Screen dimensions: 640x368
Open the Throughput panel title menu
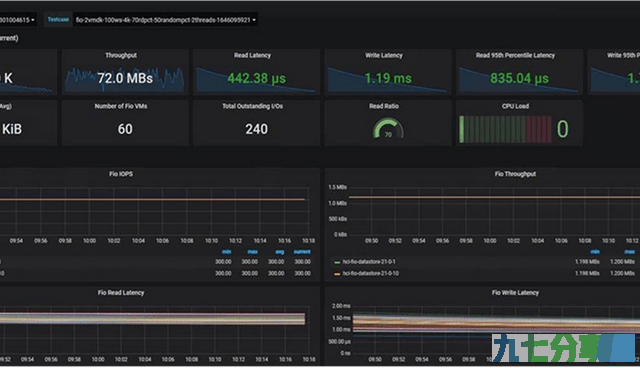coord(121,55)
